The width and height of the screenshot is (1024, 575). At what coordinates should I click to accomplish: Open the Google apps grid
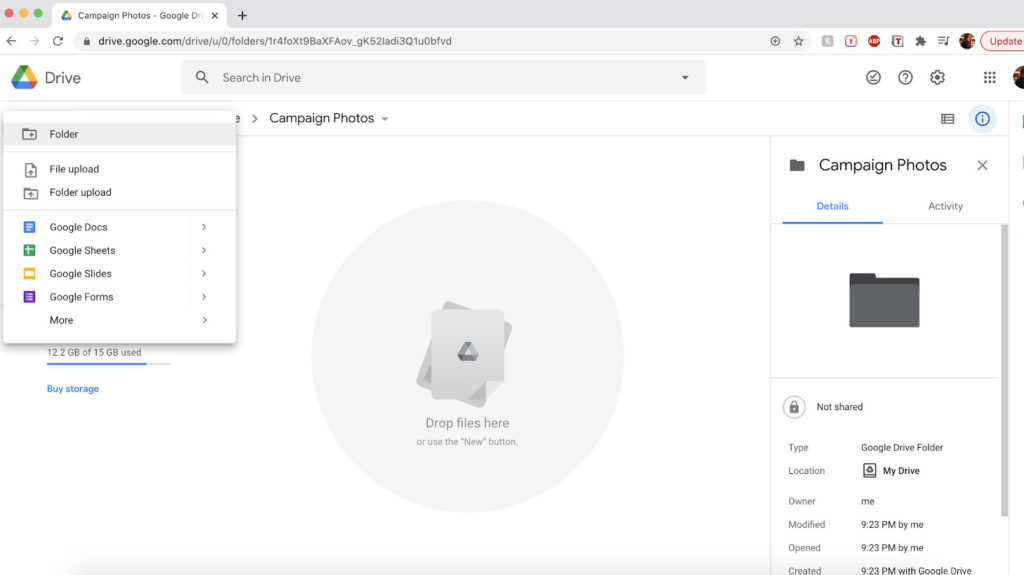(x=989, y=77)
